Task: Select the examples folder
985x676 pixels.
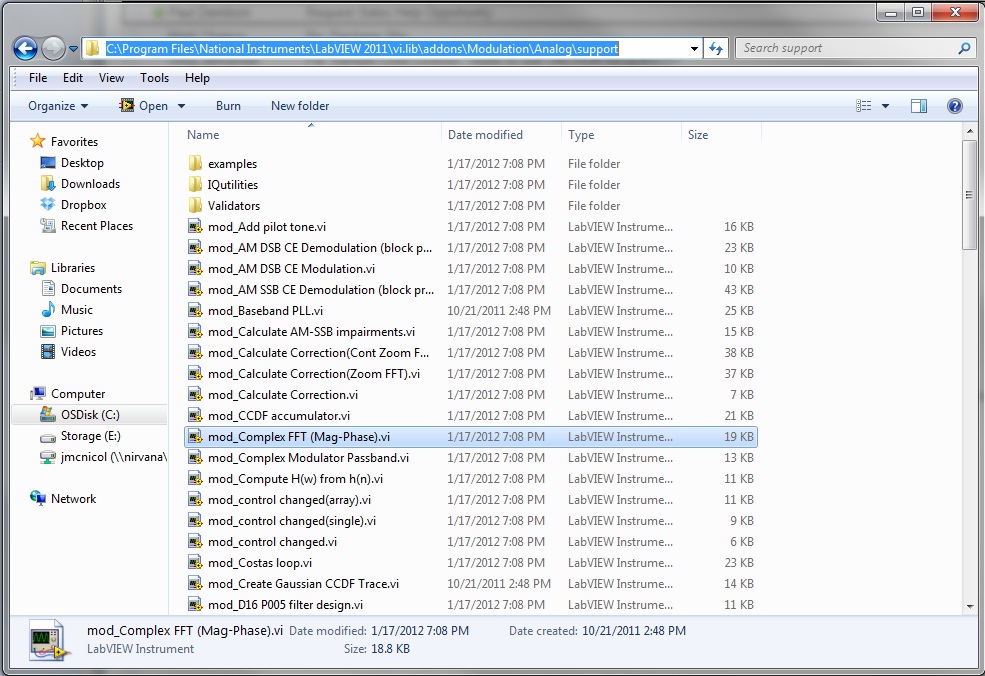Action: coord(232,163)
